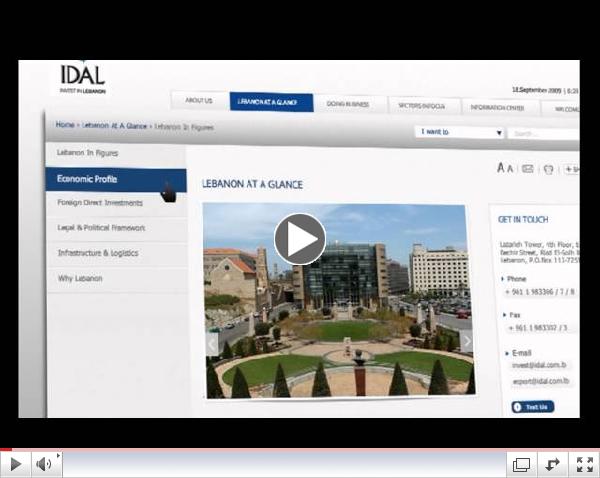The width and height of the screenshot is (600, 478).
Task: Click the E-mail label in contact panel
Action: pyautogui.click(x=522, y=353)
